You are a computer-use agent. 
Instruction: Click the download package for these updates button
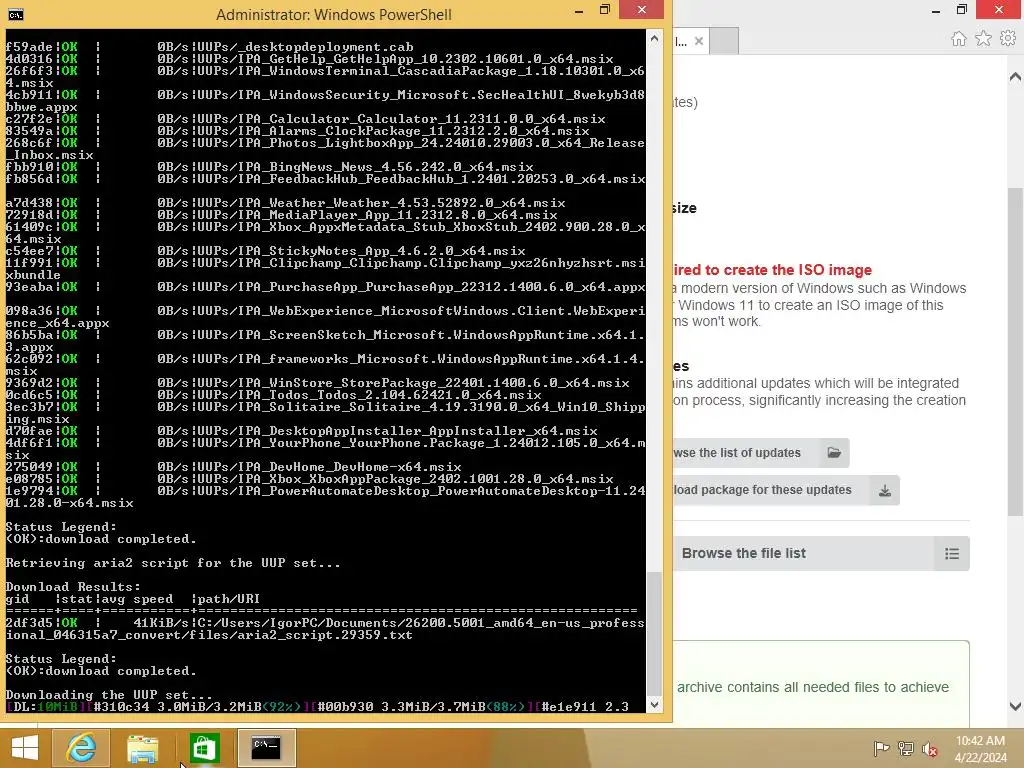pyautogui.click(x=786, y=490)
